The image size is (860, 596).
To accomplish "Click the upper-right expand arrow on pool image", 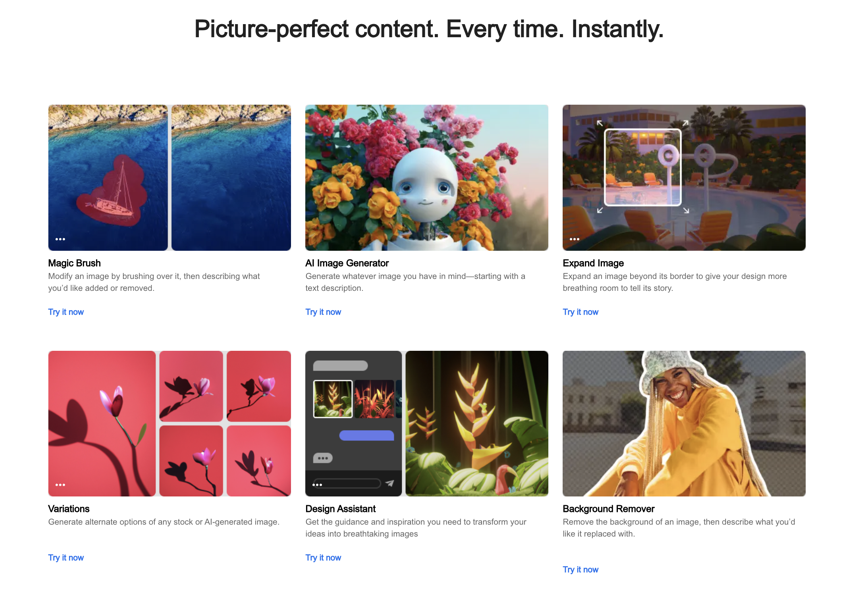I will coord(685,124).
